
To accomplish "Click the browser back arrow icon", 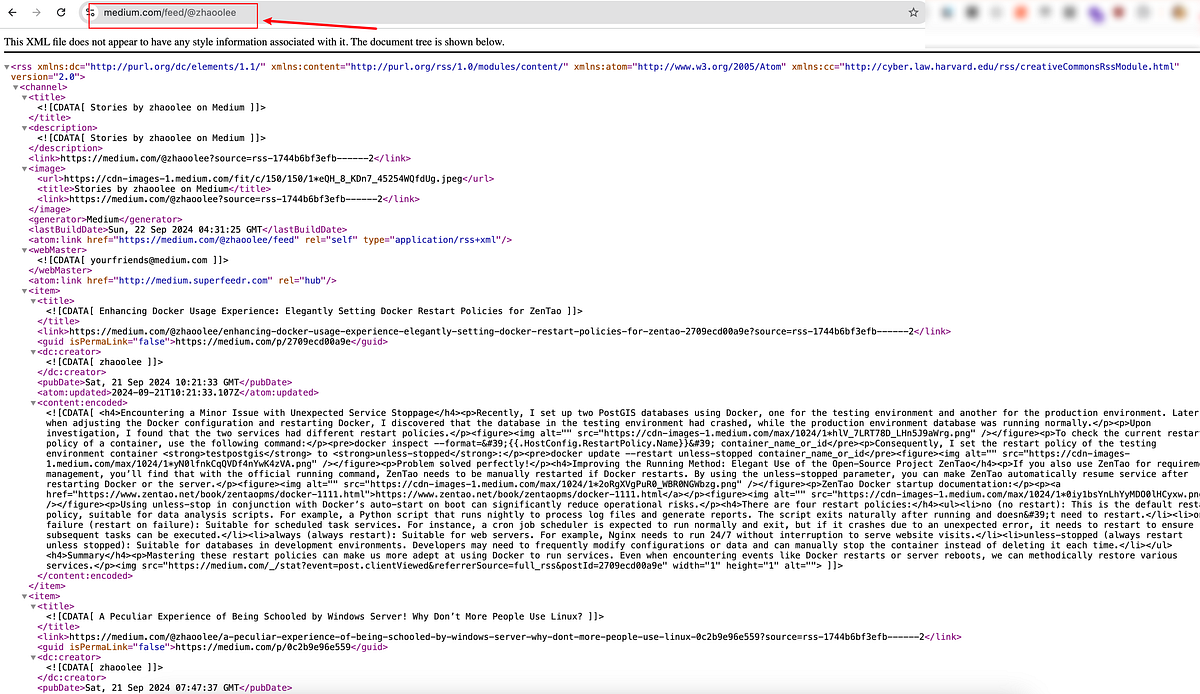I will click(x=12, y=11).
